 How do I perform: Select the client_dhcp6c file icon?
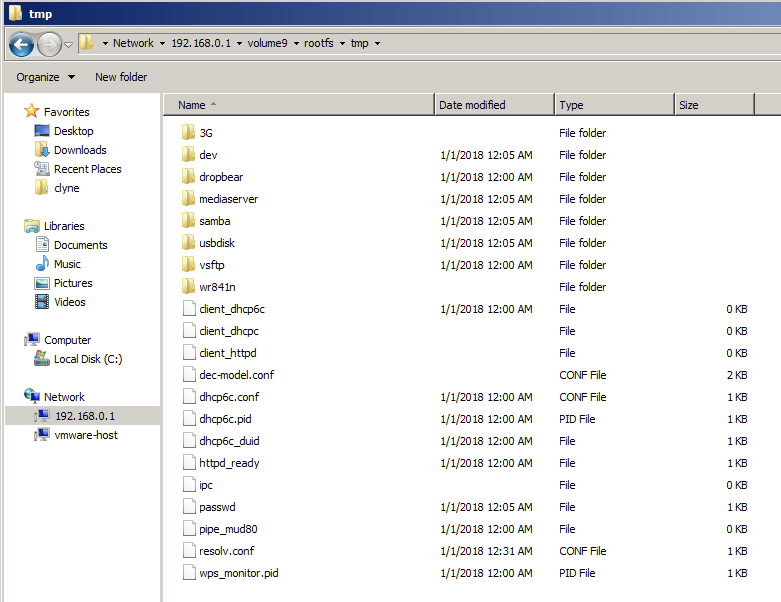coord(189,309)
